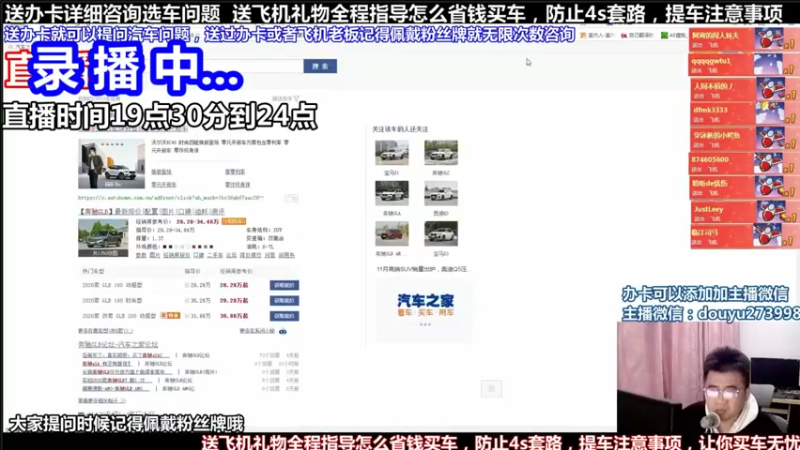Click the orange 特惠 badge on GLB 200

[170, 316]
